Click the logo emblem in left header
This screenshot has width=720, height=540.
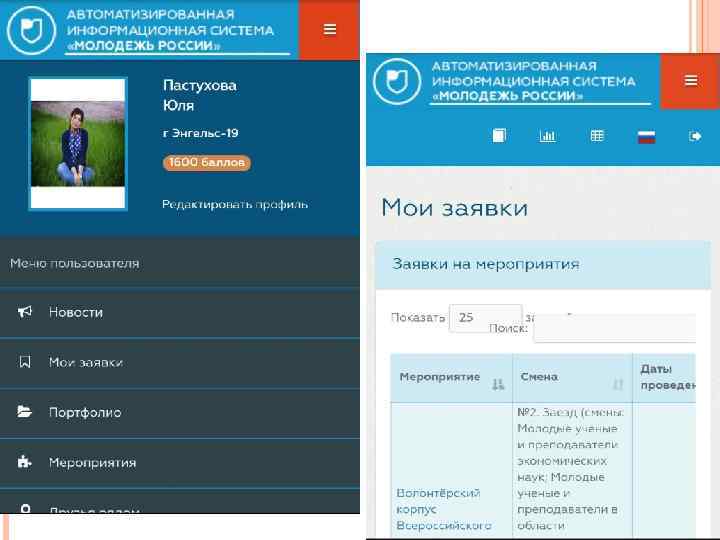tap(31, 30)
